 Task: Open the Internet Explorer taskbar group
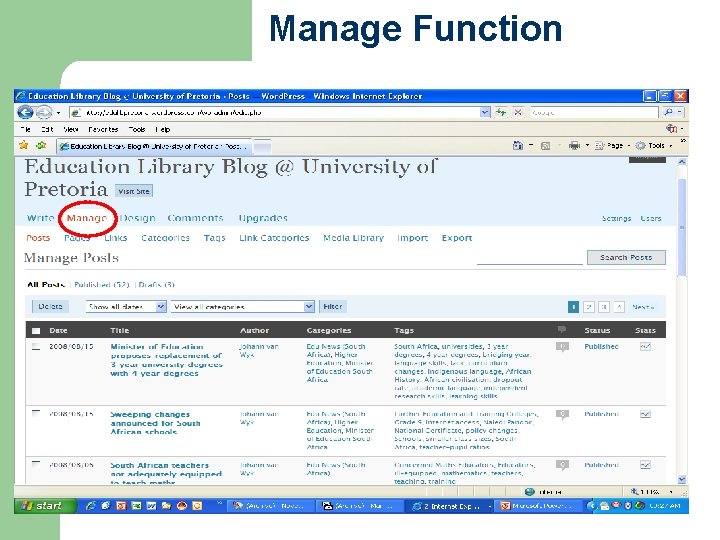pyautogui.click(x=450, y=506)
